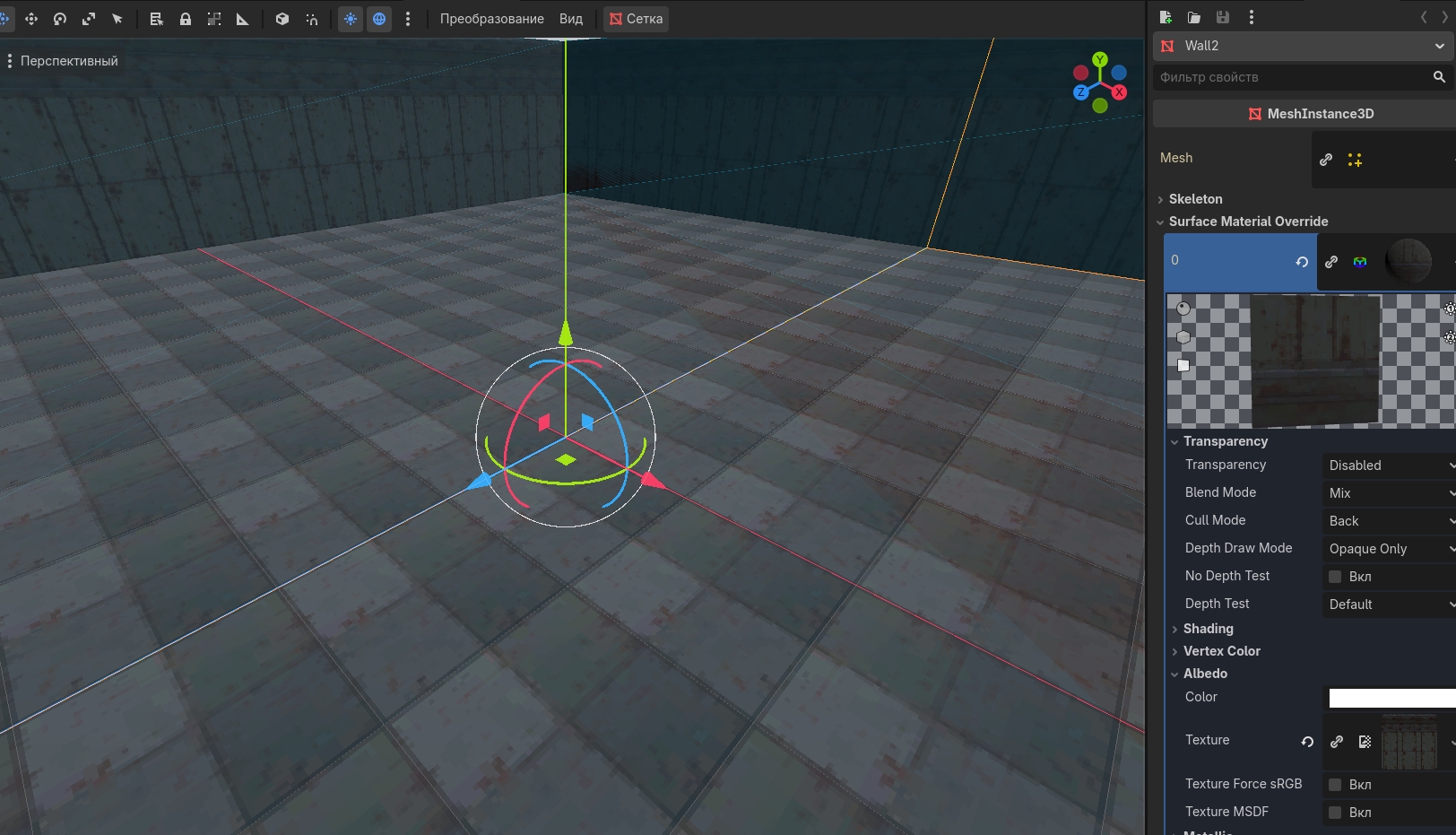Click the arrow-cursor select tool
Screen dimensions: 1456x835
coord(117,19)
